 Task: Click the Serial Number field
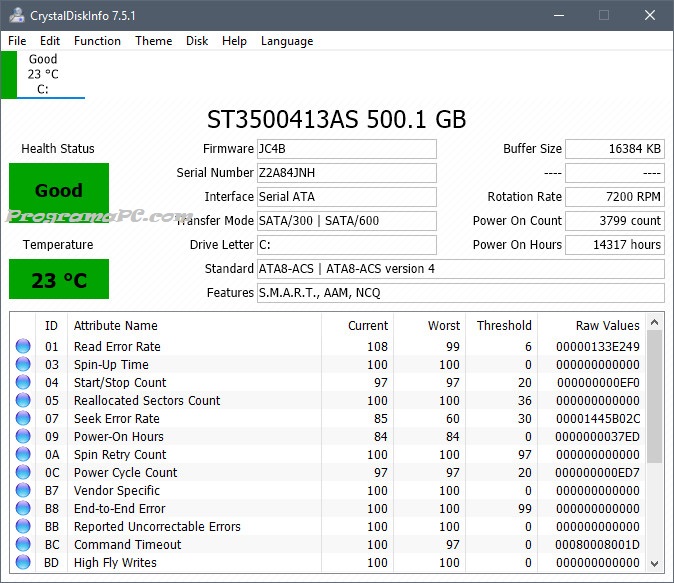tap(346, 173)
